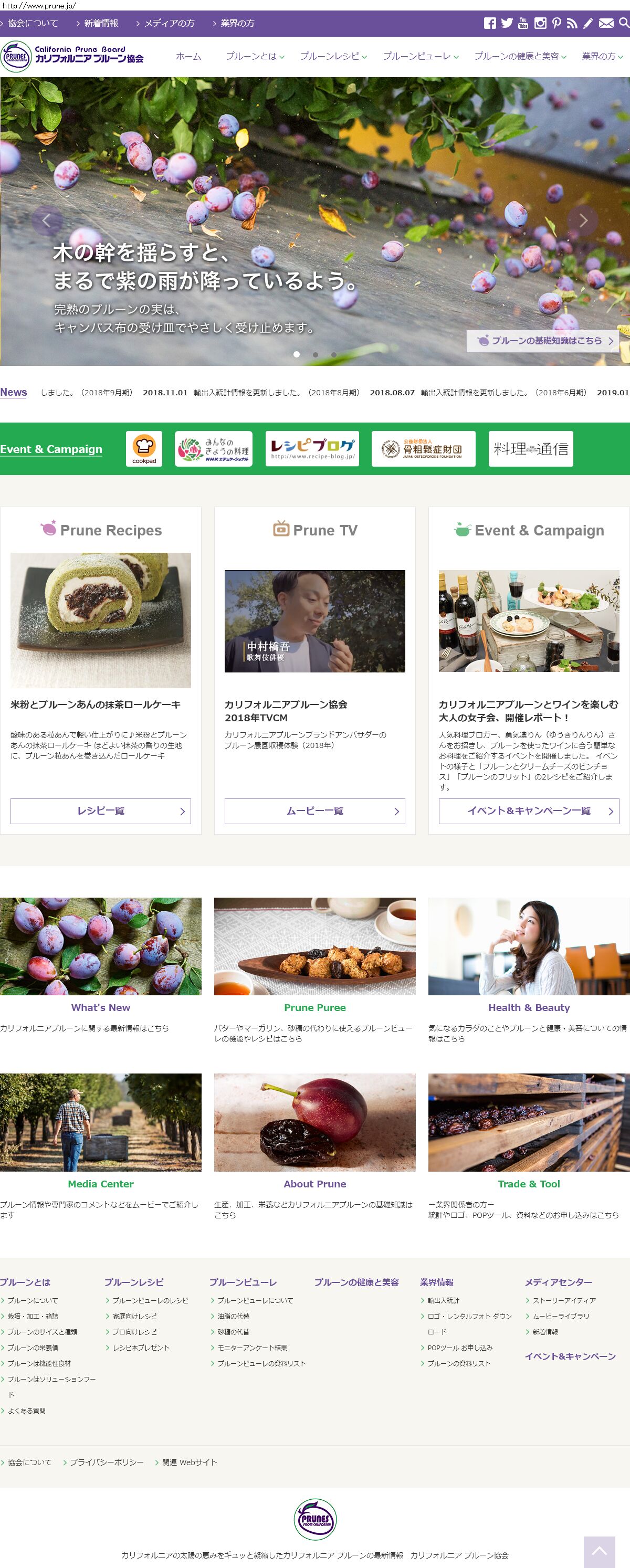The image size is (630, 1568).
Task: Click the ムービー一覧 button
Action: (314, 811)
